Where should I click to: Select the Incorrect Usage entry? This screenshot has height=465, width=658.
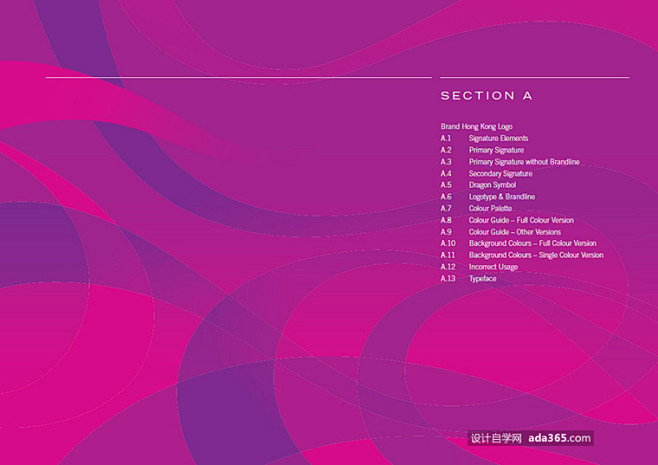[493, 267]
